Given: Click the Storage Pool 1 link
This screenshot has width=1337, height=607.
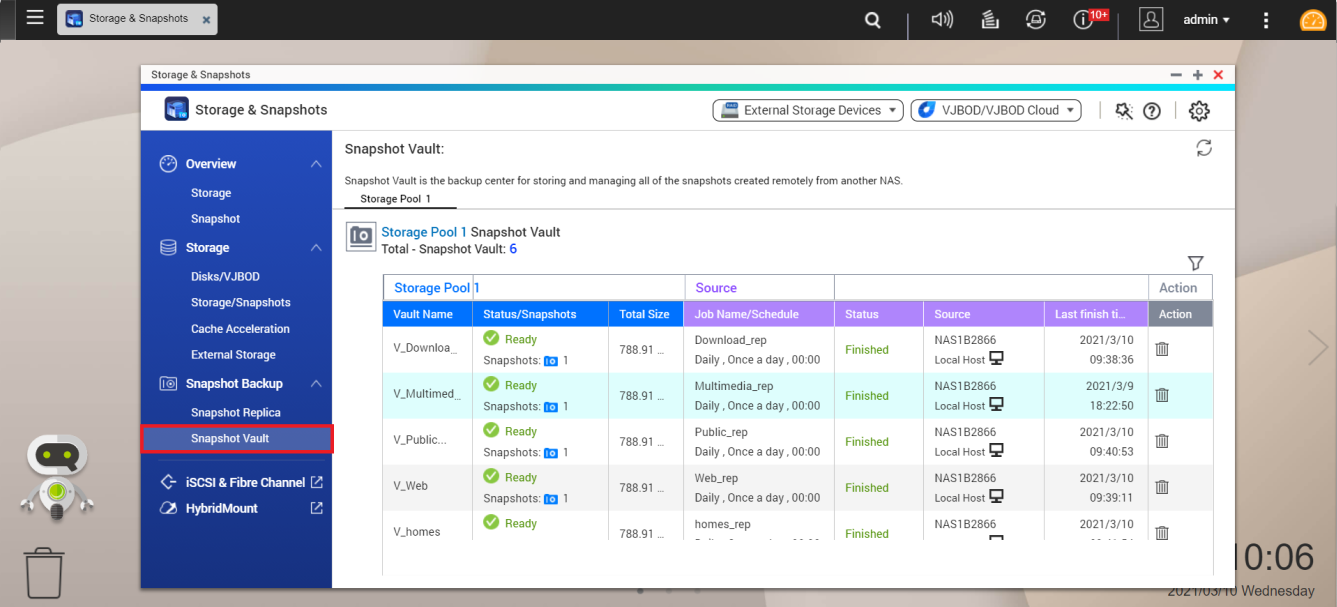Looking at the screenshot, I should [424, 232].
